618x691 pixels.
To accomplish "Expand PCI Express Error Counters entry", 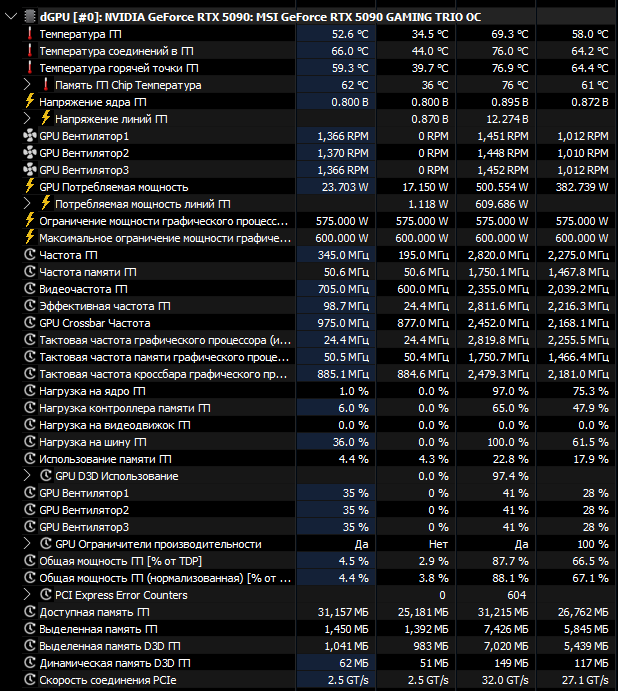I will tap(27, 594).
